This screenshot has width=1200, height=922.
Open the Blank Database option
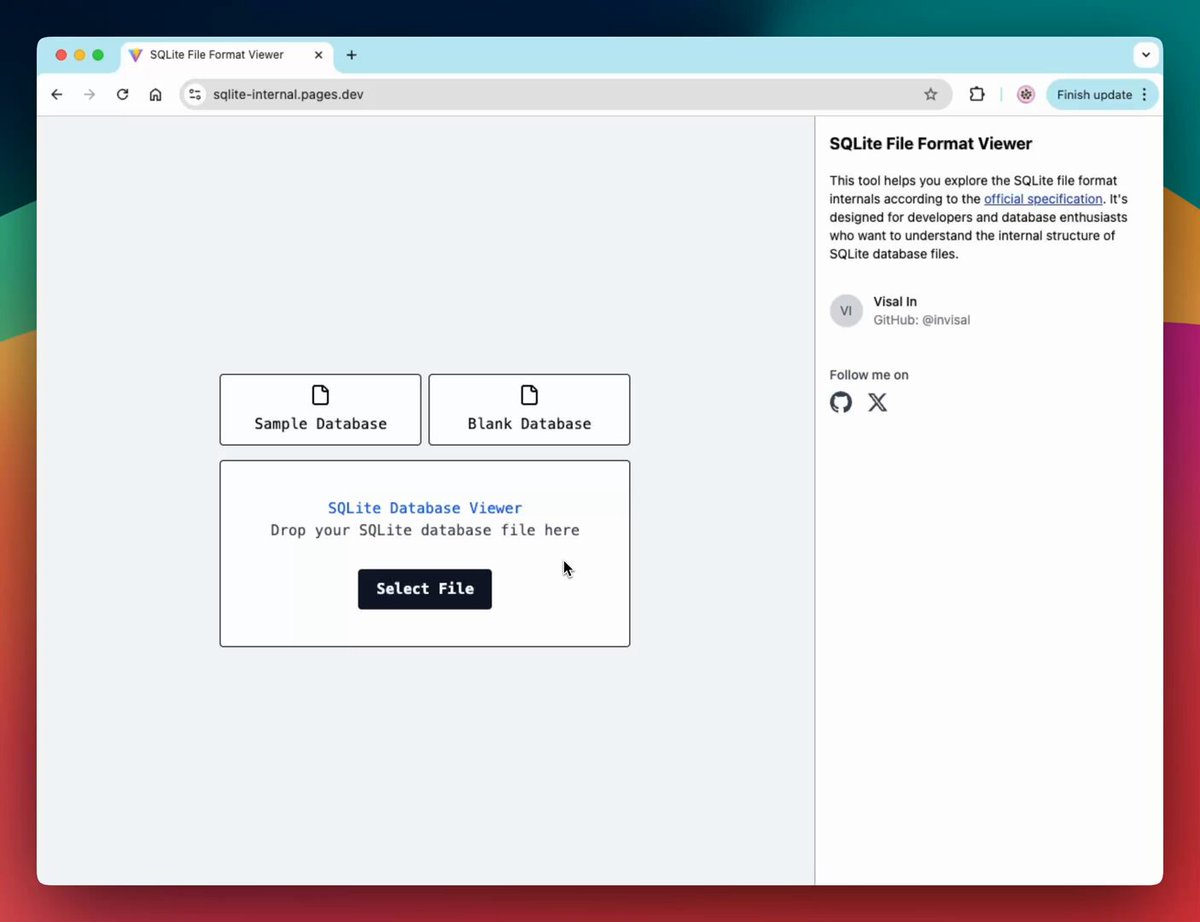click(529, 410)
